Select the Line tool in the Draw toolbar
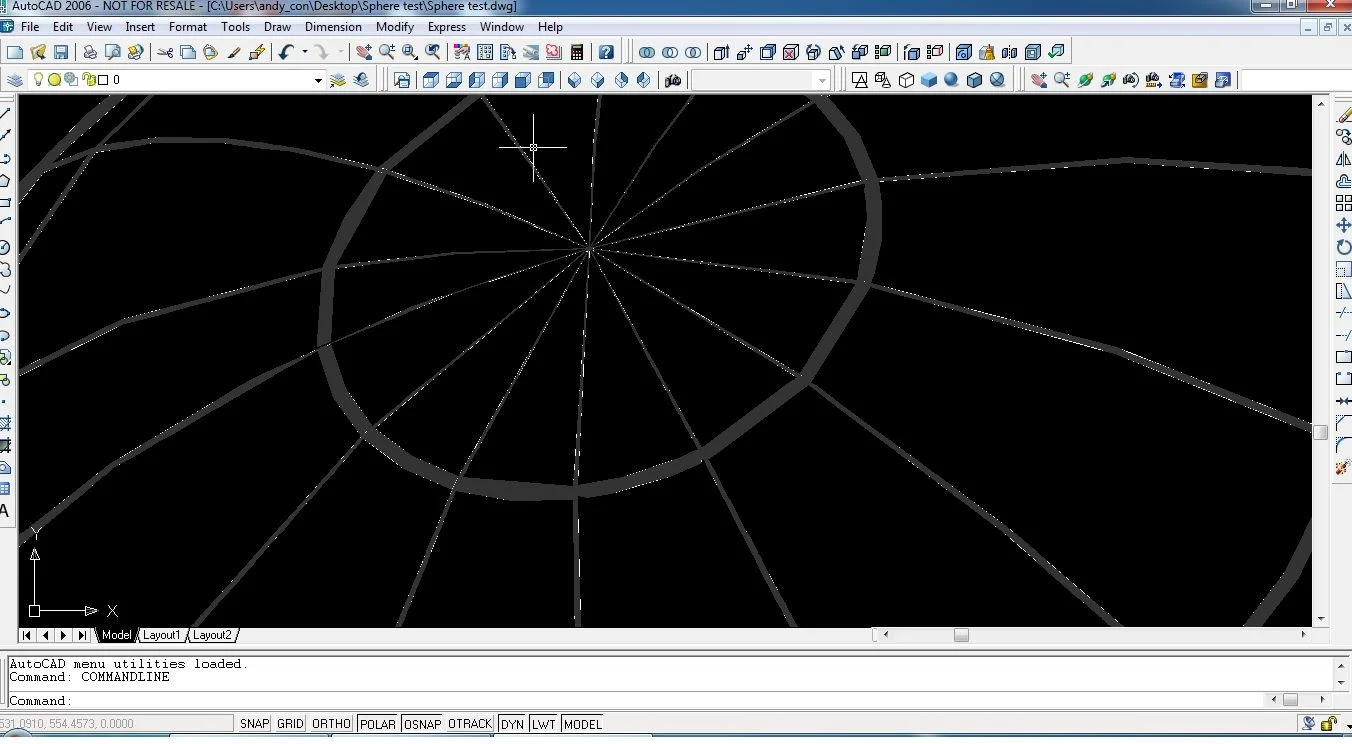Viewport: 1352px width, 744px height. tap(5, 113)
